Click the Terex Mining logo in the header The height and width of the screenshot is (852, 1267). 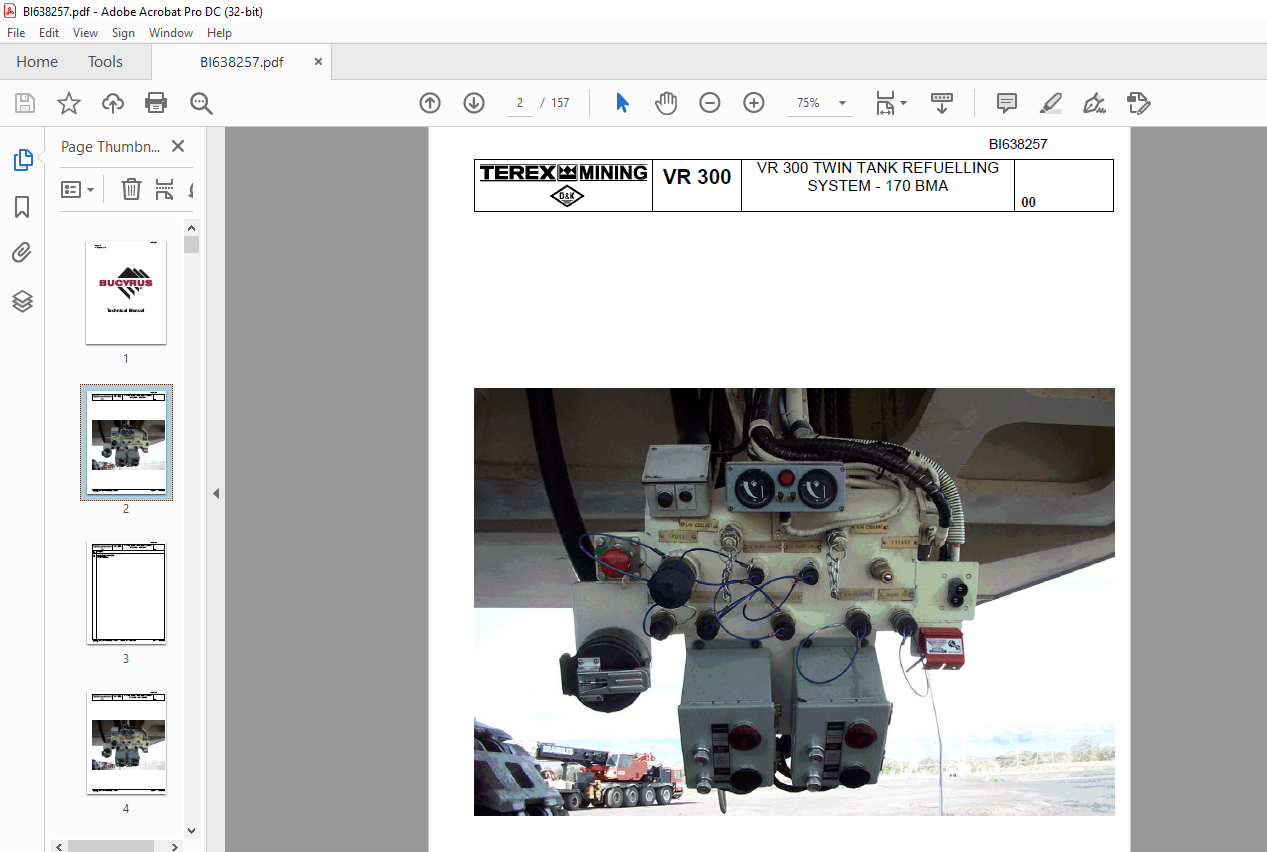coord(564,185)
